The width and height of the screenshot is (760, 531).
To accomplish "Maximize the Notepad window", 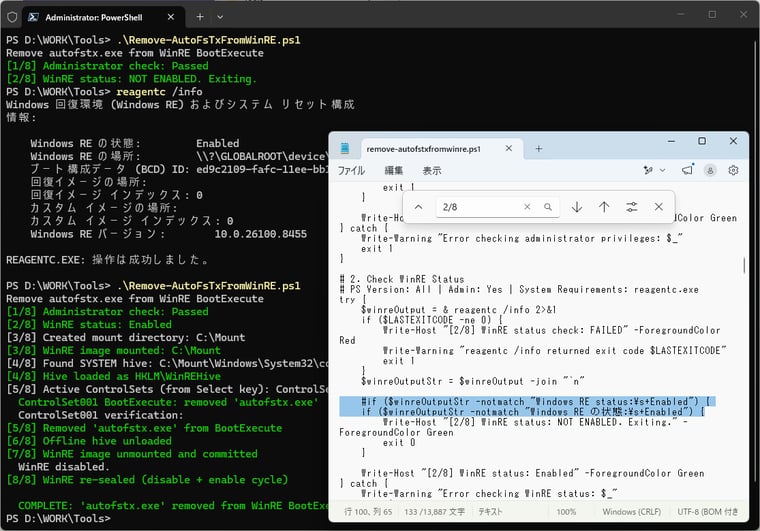I will tap(702, 141).
